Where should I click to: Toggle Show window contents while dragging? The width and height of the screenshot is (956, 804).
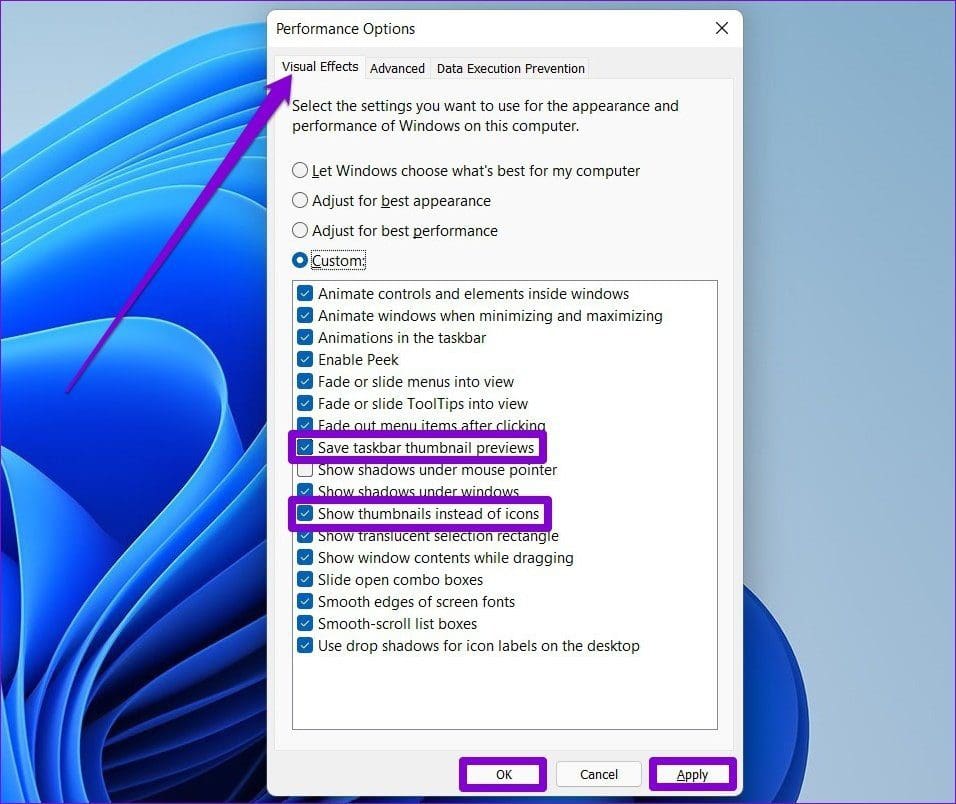[305, 558]
